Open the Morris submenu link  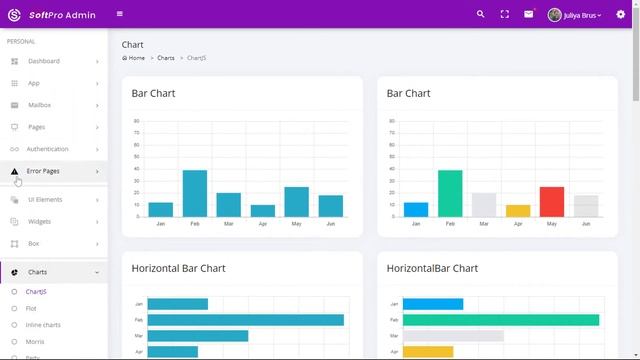point(35,342)
